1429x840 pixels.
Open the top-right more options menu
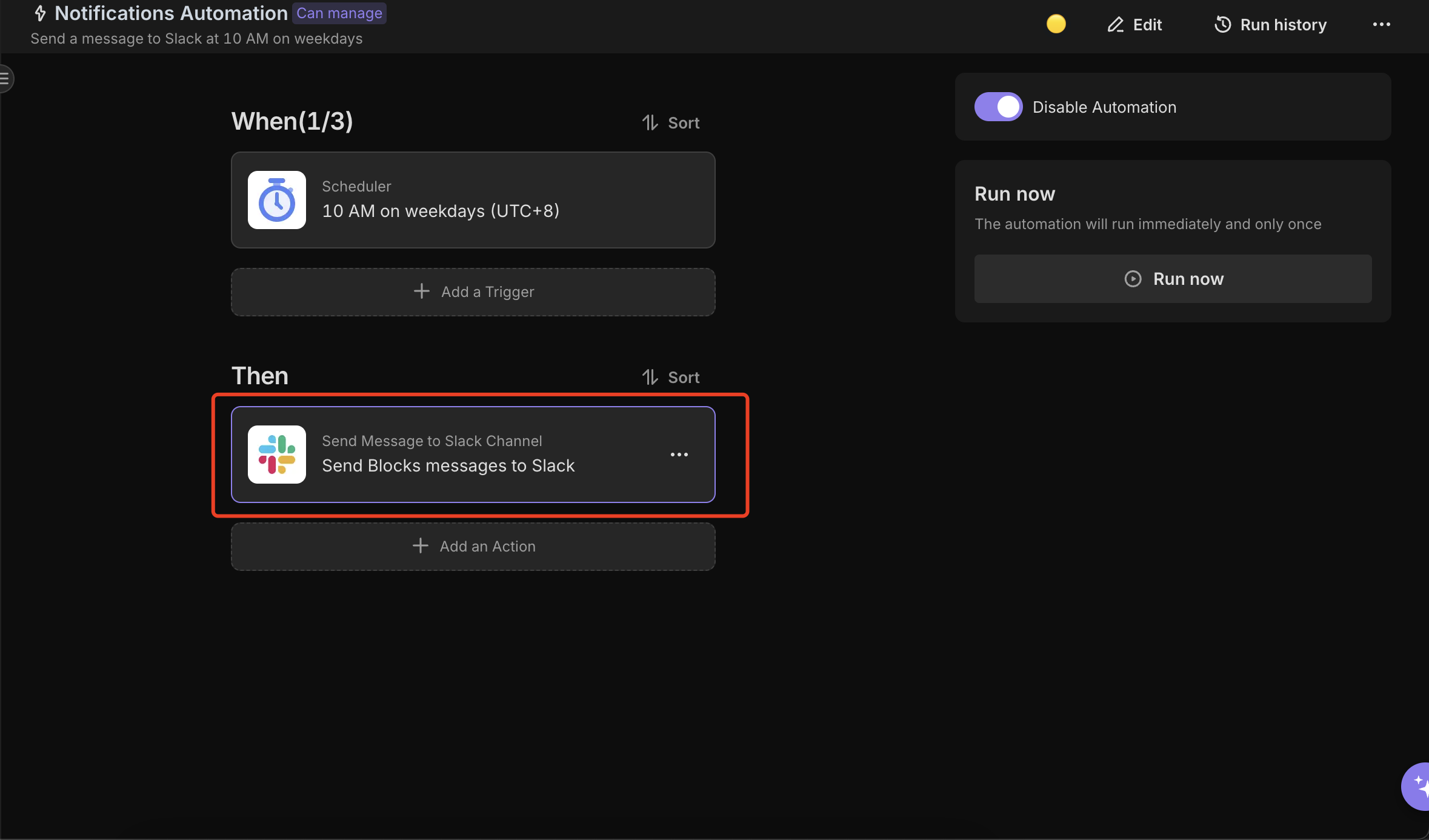click(x=1381, y=25)
